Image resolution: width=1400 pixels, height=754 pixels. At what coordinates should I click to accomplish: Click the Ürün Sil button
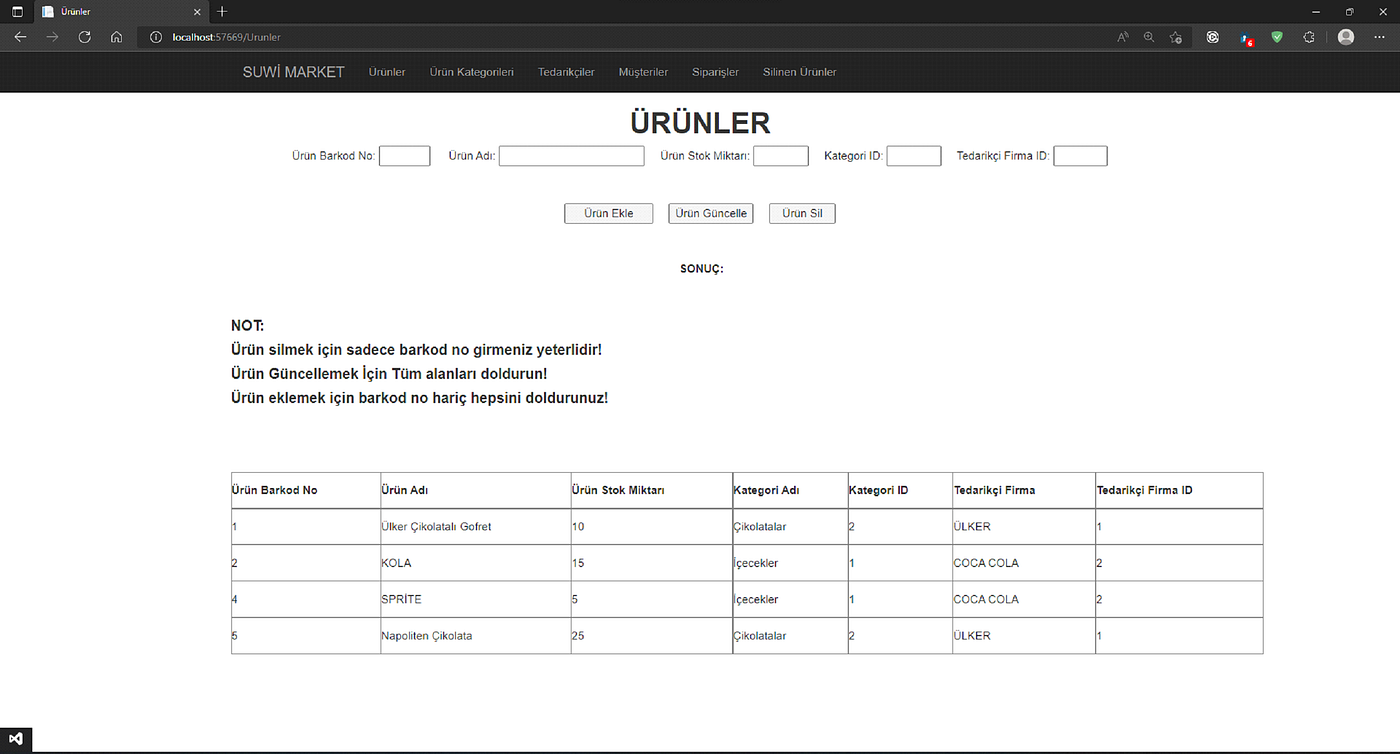coord(802,213)
